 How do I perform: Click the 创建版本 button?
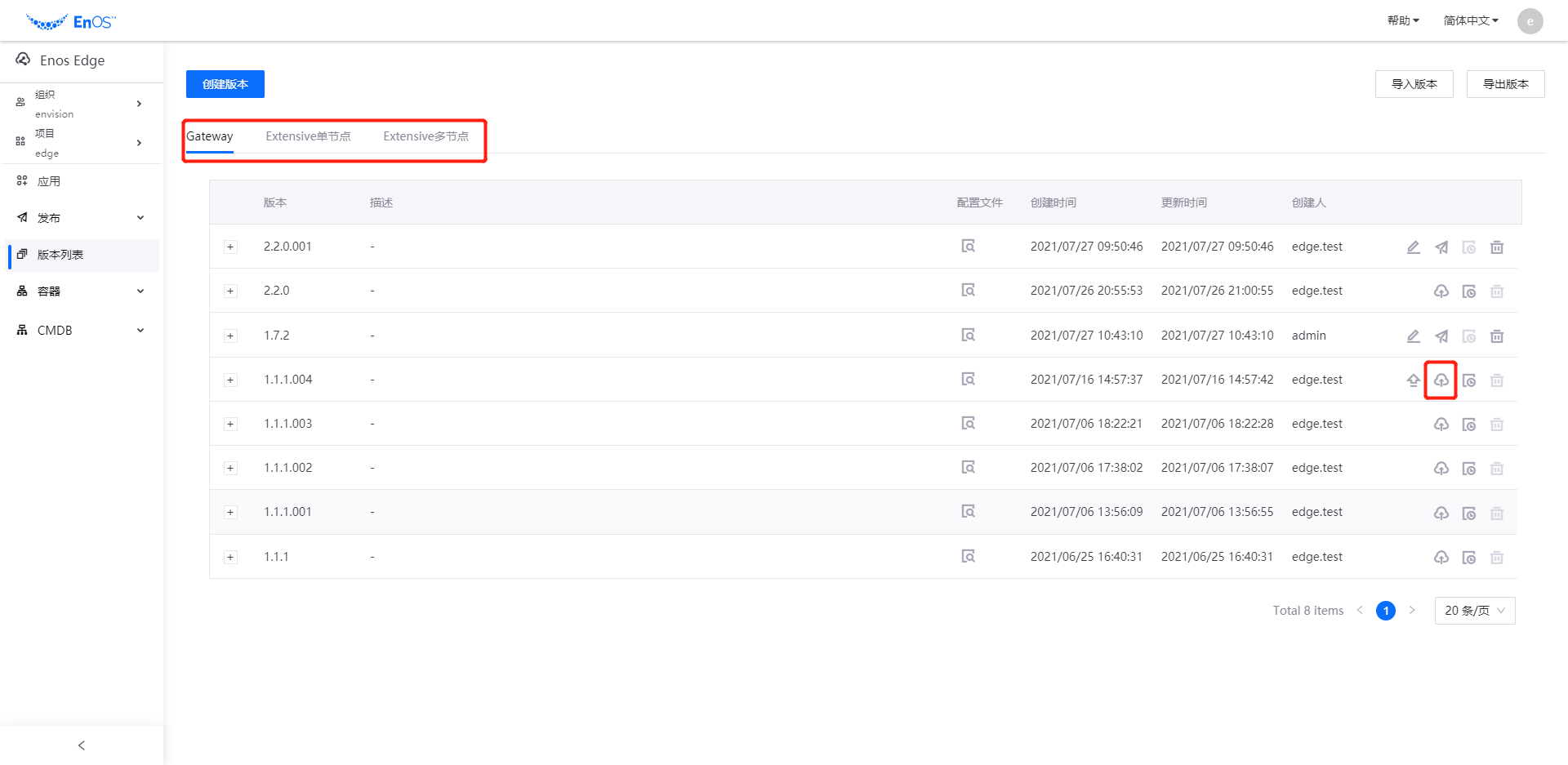click(x=225, y=84)
